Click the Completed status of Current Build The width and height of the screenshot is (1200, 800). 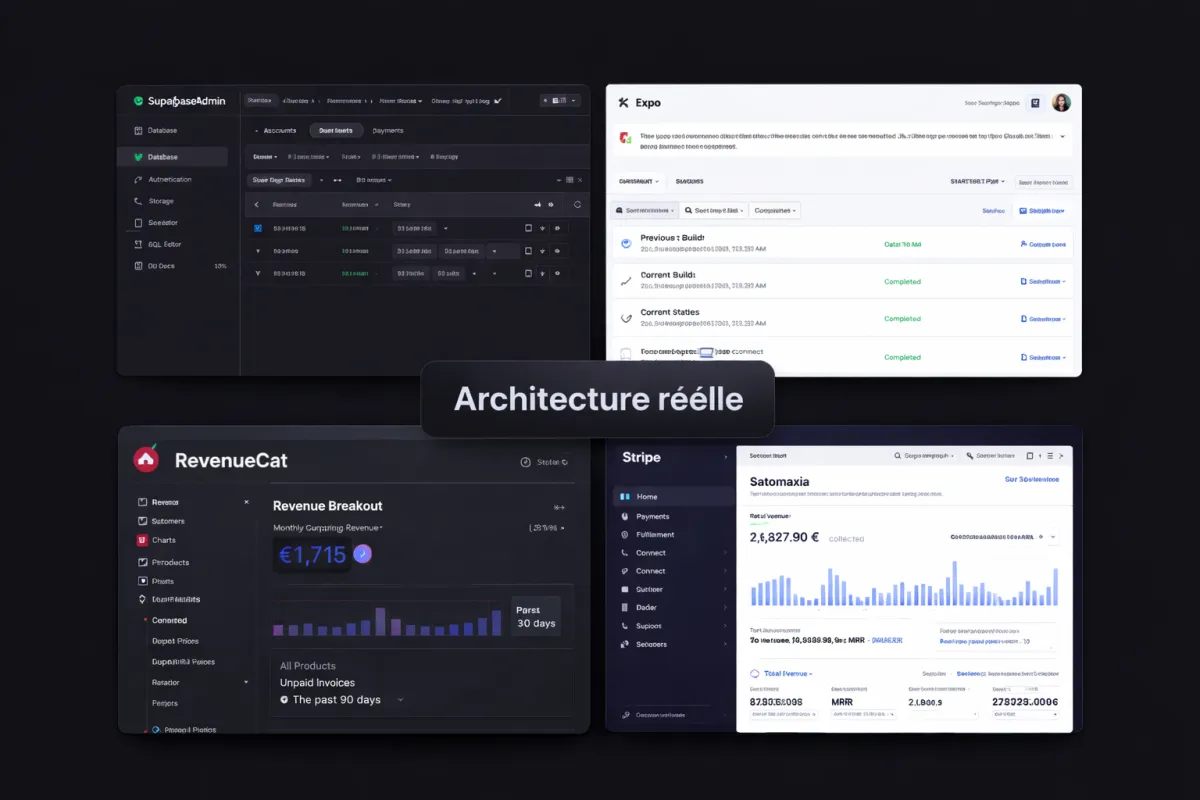[902, 282]
